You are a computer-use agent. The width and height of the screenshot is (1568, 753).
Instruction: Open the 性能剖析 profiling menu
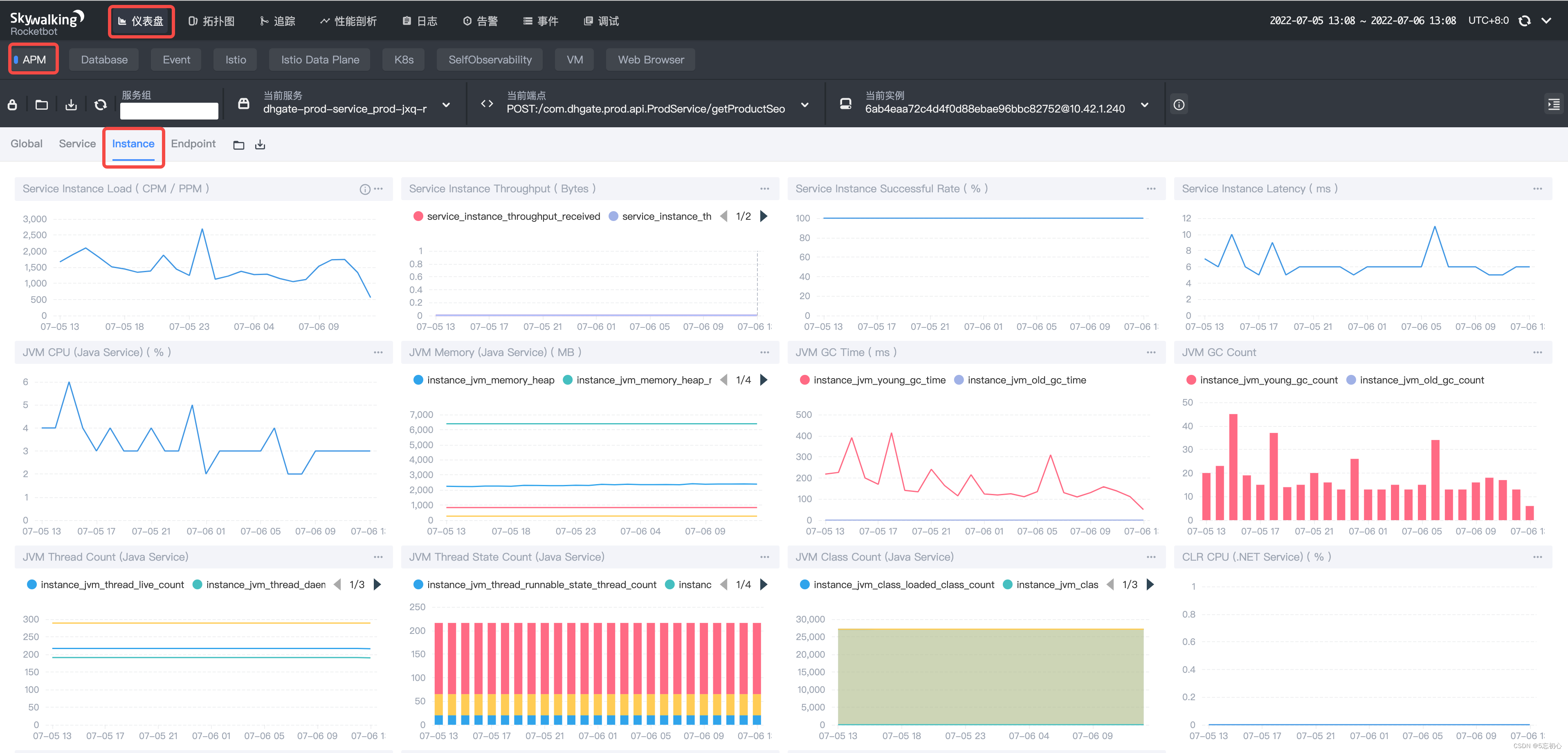[349, 21]
